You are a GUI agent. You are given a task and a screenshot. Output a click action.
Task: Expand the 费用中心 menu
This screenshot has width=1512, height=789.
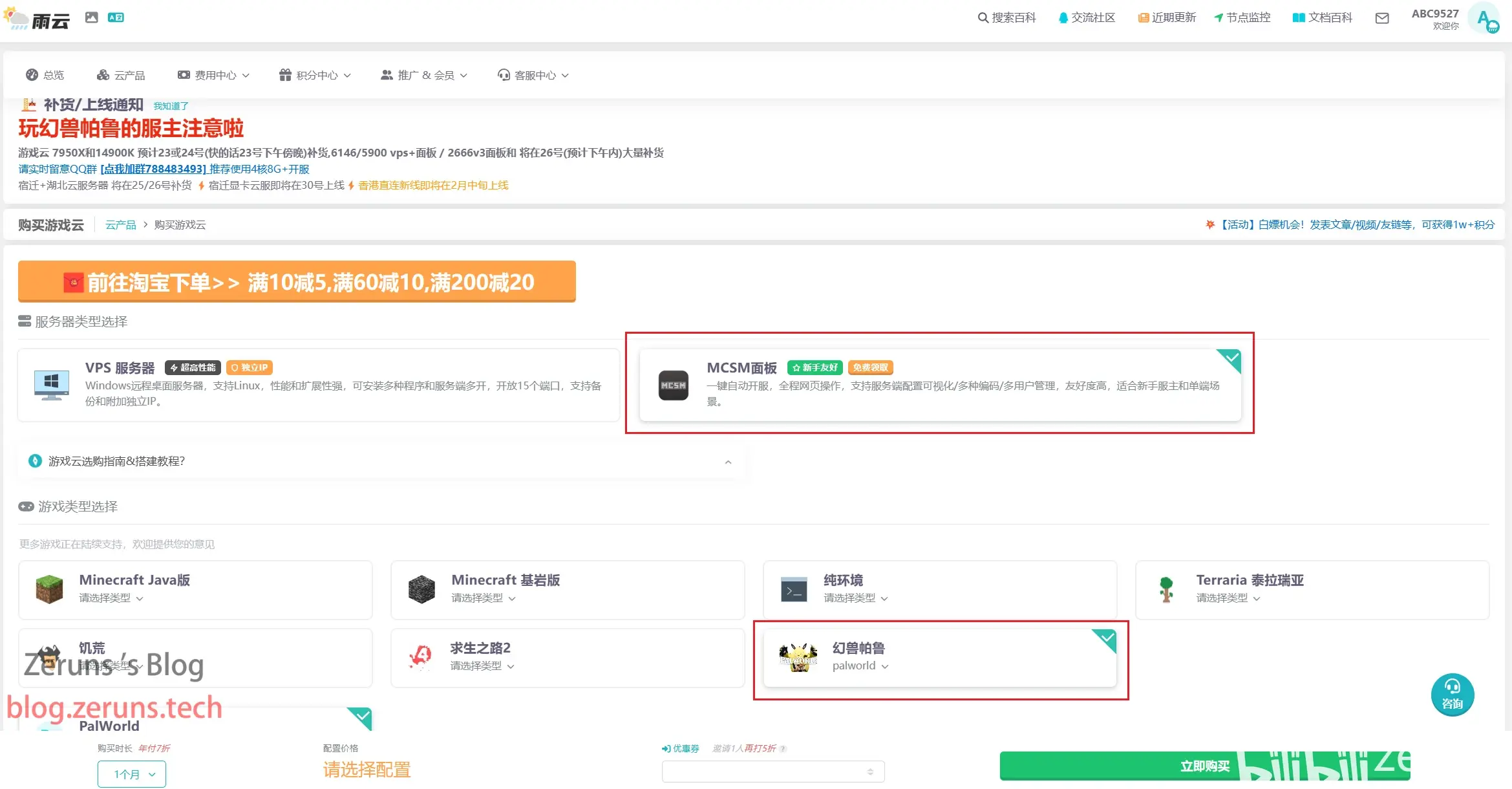coord(213,75)
